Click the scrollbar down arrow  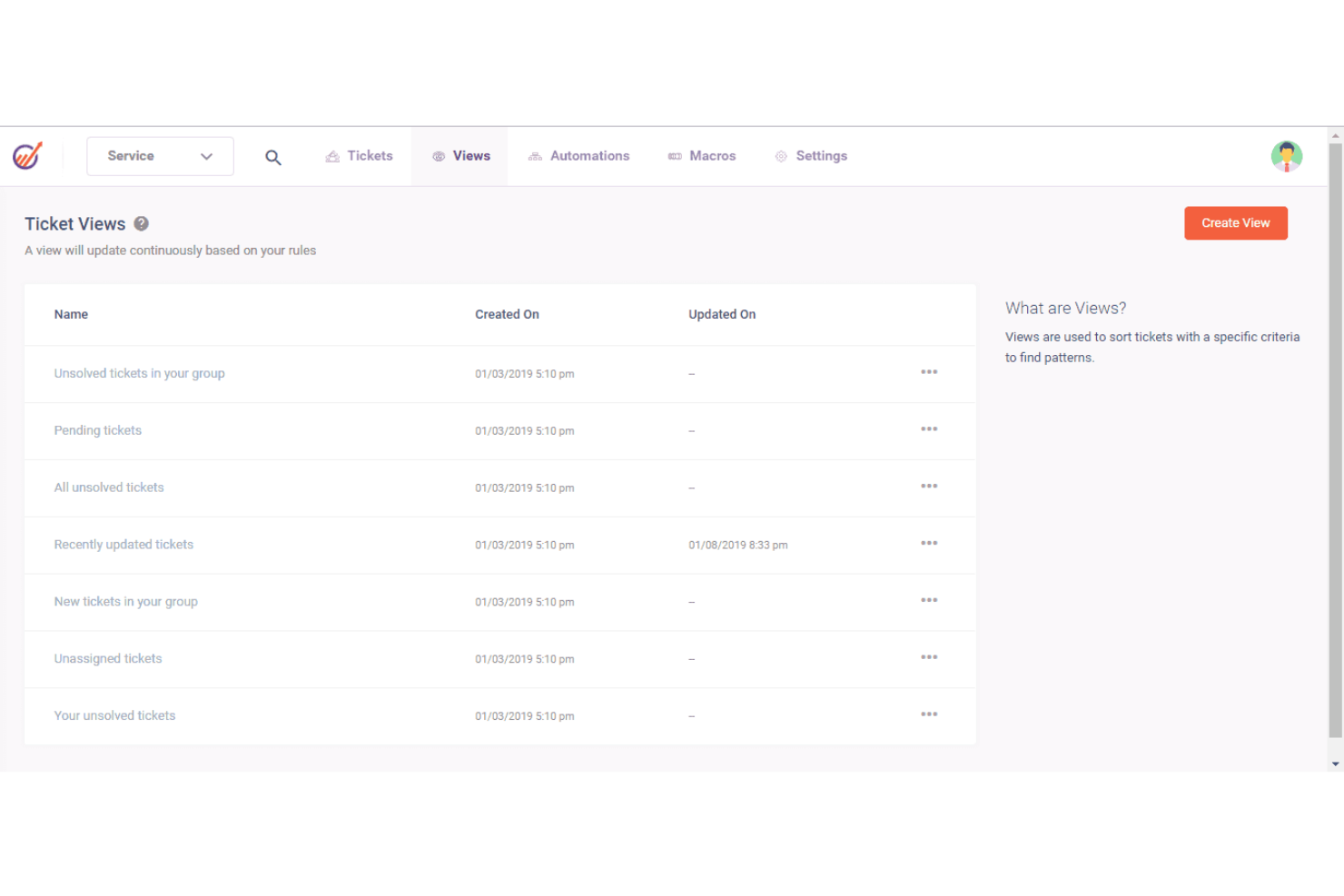click(1335, 764)
